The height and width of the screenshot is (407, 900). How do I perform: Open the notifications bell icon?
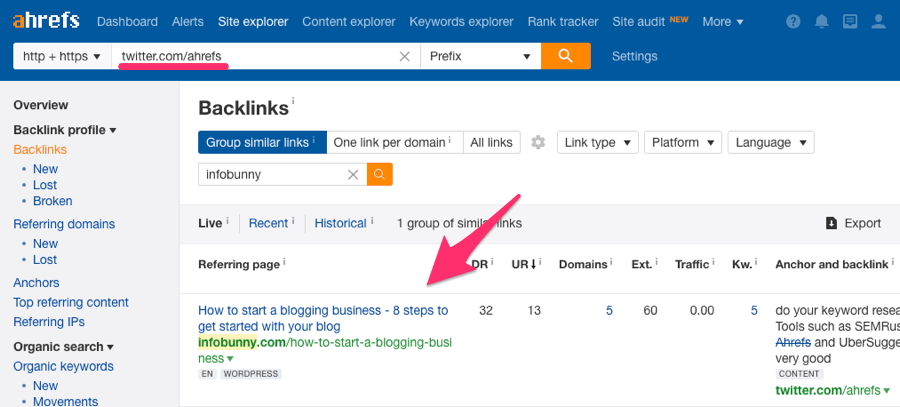822,22
